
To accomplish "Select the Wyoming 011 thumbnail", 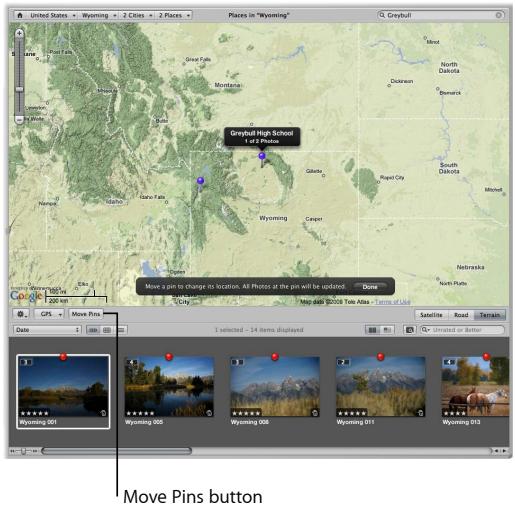I will coord(381,386).
